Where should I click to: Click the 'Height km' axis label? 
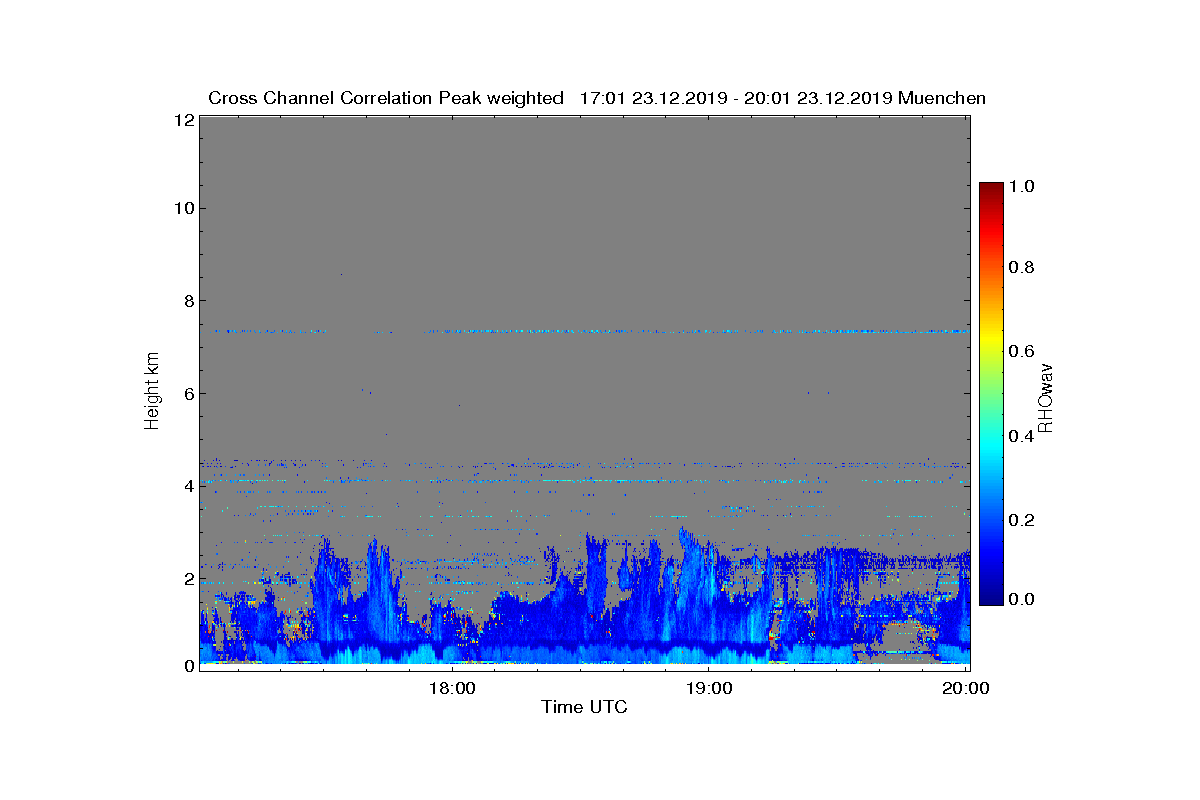(152, 393)
